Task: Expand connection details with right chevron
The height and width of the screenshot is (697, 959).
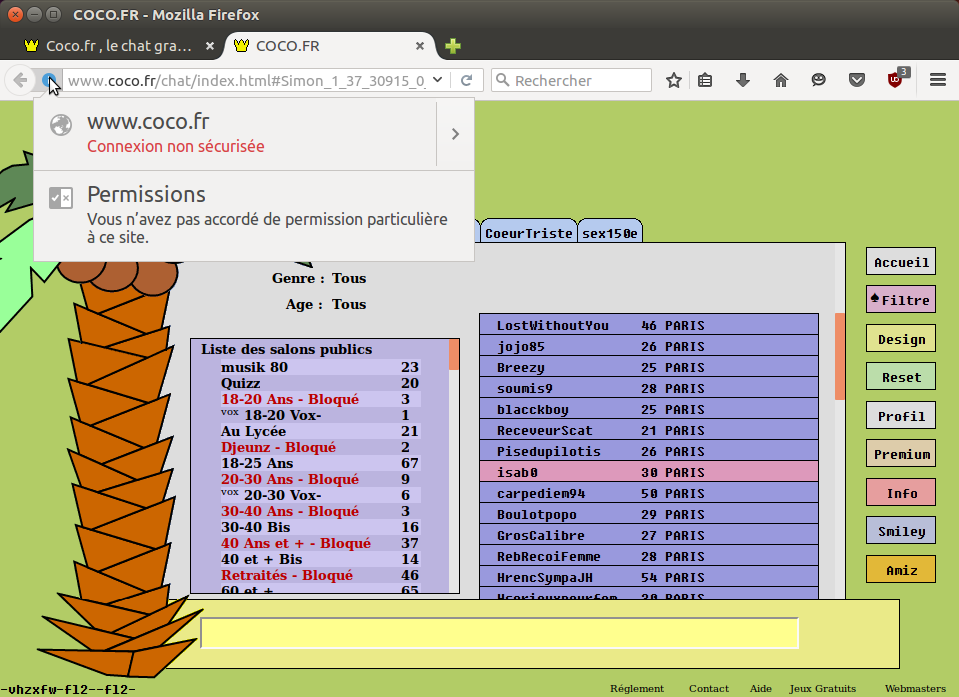Action: [455, 134]
